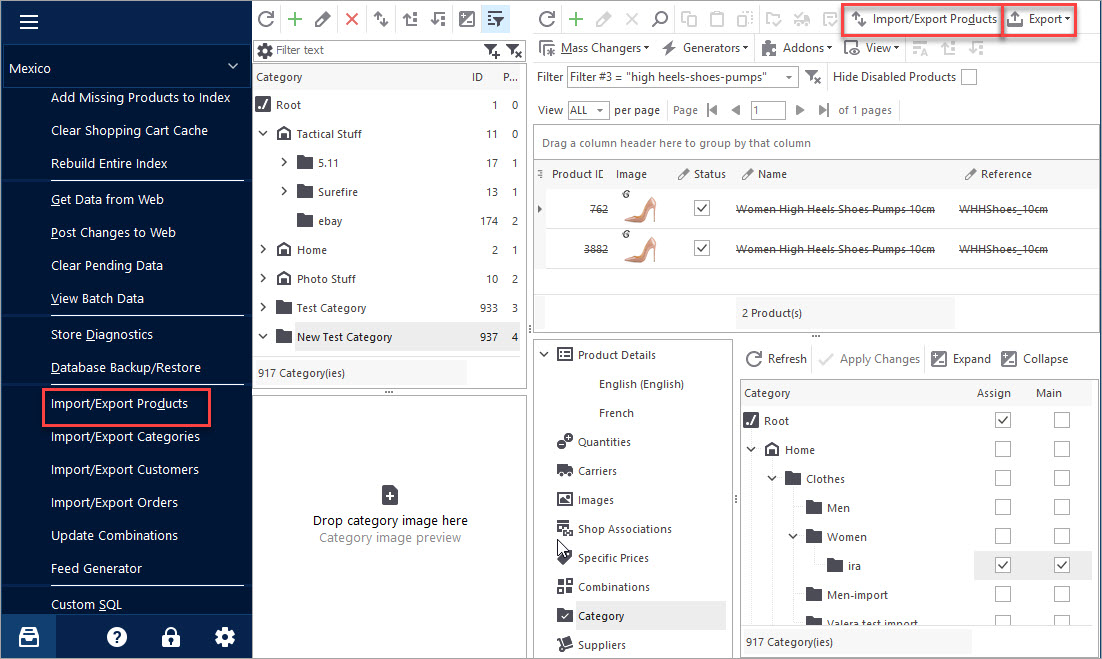Toggle status checkbox for product 3882
The image size is (1102, 659).
(x=701, y=248)
